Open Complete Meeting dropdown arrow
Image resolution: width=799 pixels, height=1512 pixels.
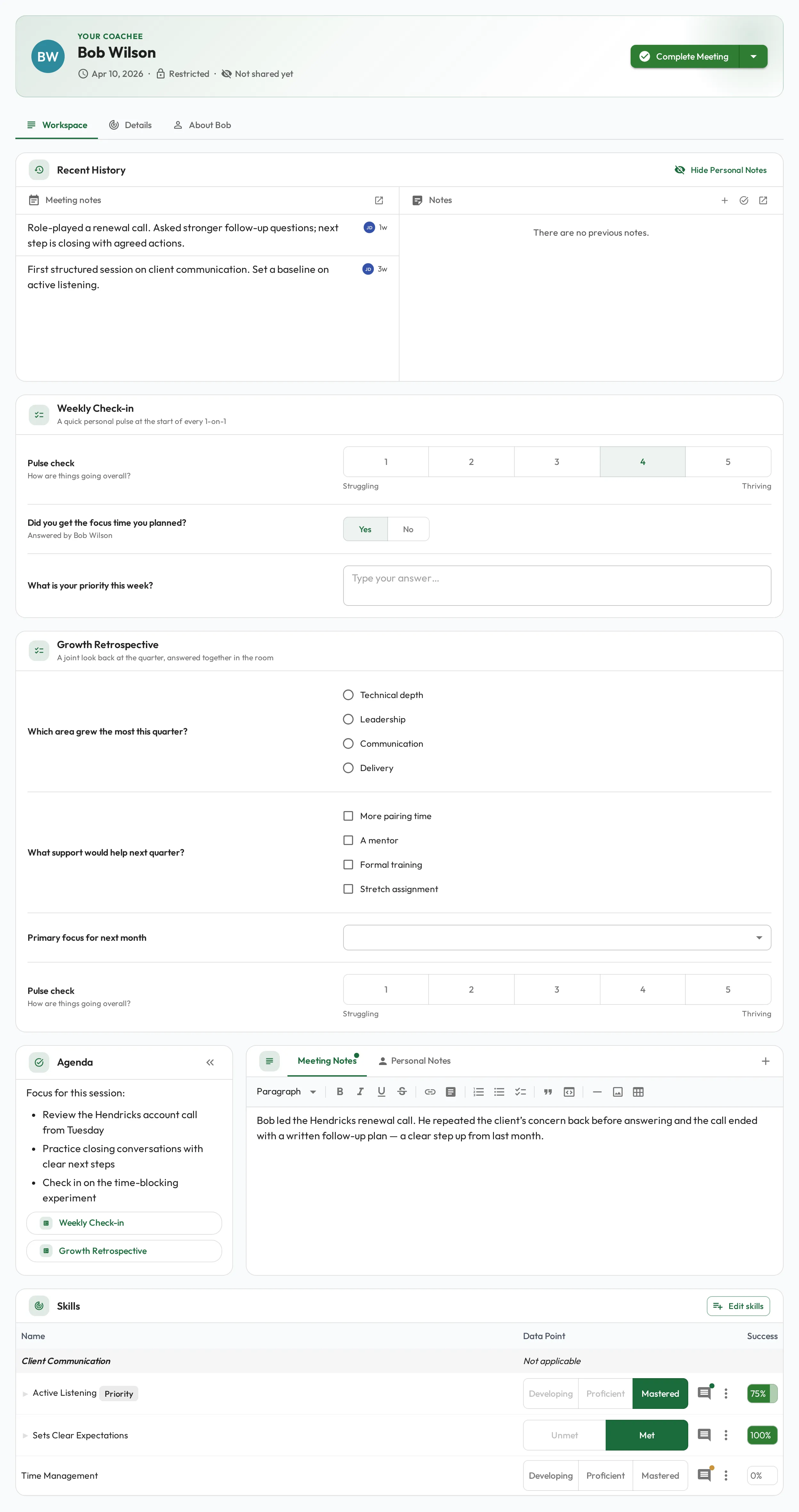coord(753,56)
